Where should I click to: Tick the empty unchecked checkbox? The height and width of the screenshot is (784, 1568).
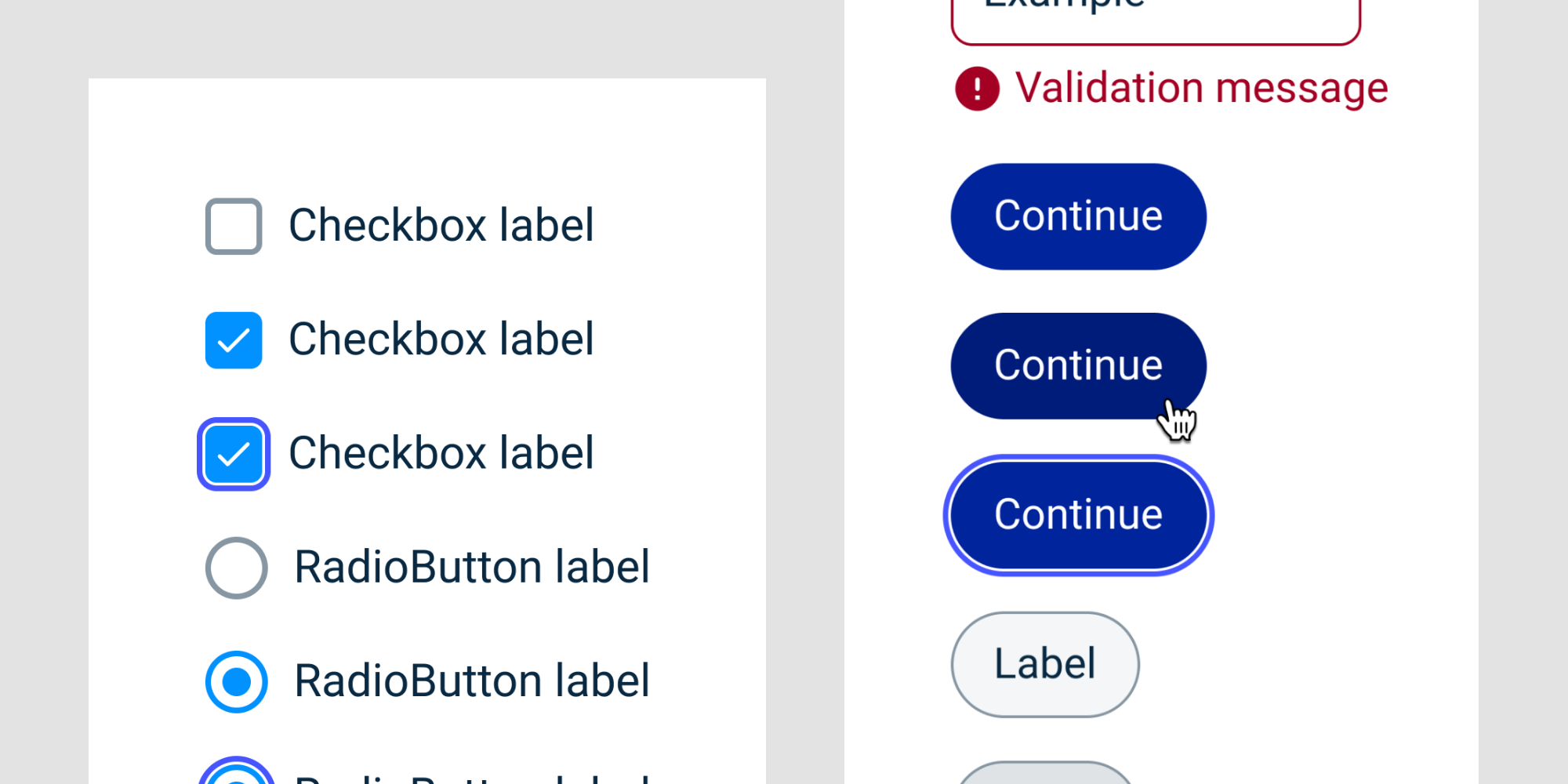pos(234,227)
